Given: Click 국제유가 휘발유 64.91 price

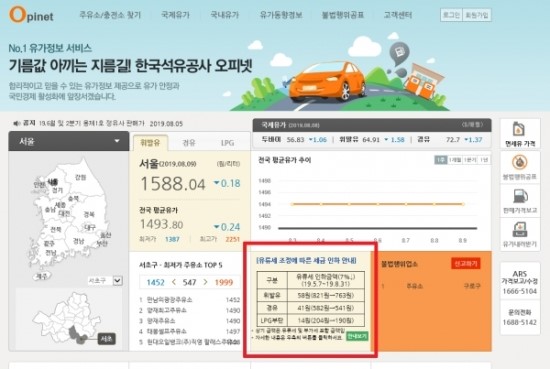Looking at the screenshot, I should coord(372,140).
